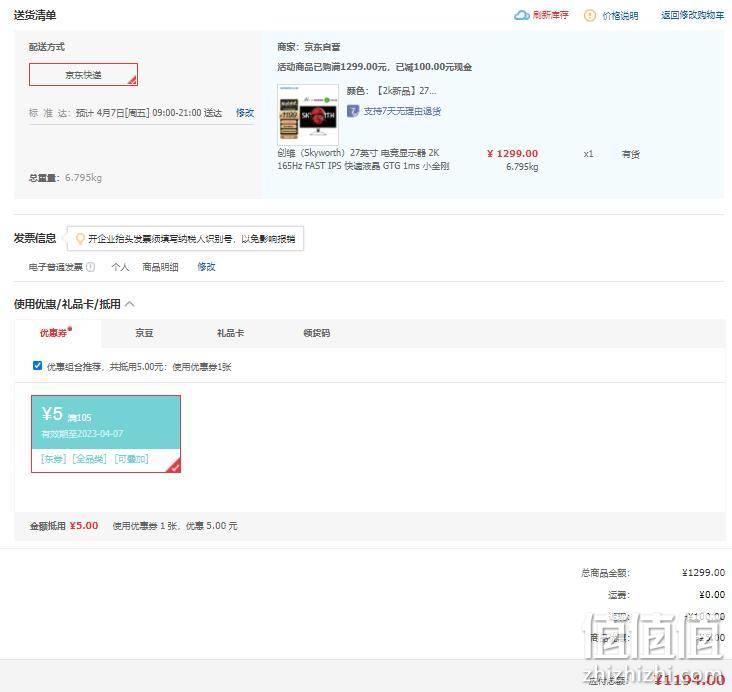
Task: Click the 7-day return badge icon
Action: point(353,111)
